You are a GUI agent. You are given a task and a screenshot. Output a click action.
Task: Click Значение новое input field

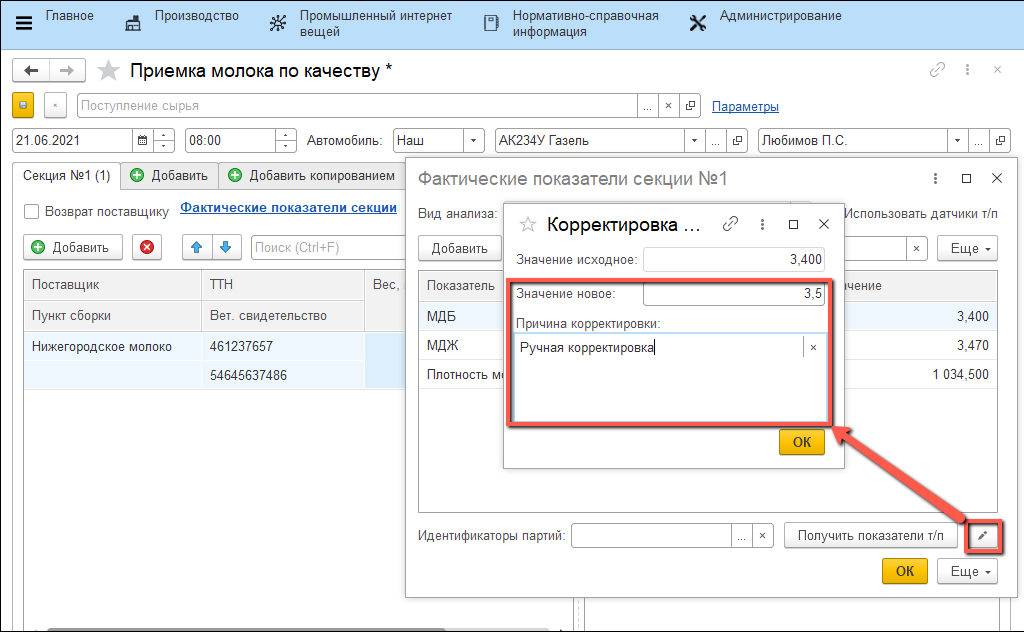[734, 294]
